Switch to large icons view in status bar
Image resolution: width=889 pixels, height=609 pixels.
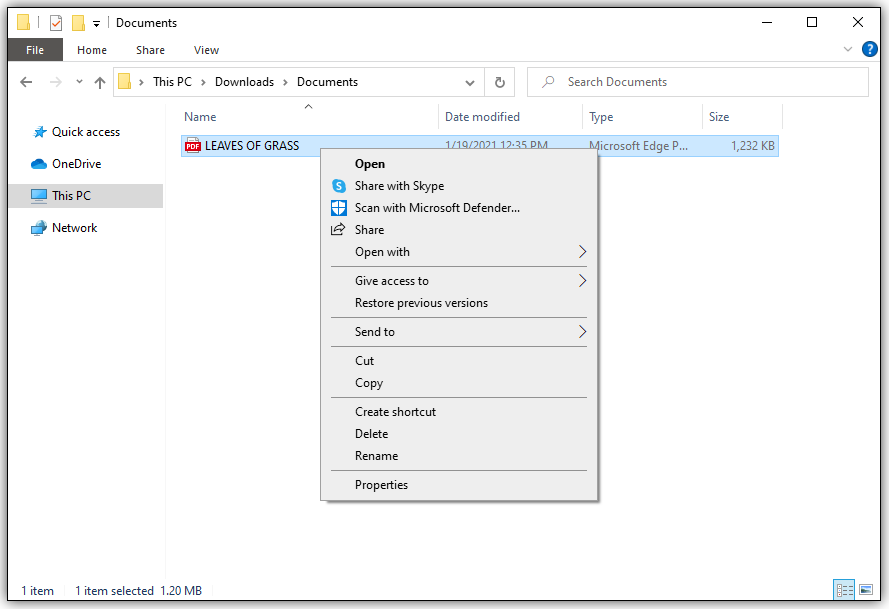point(866,590)
